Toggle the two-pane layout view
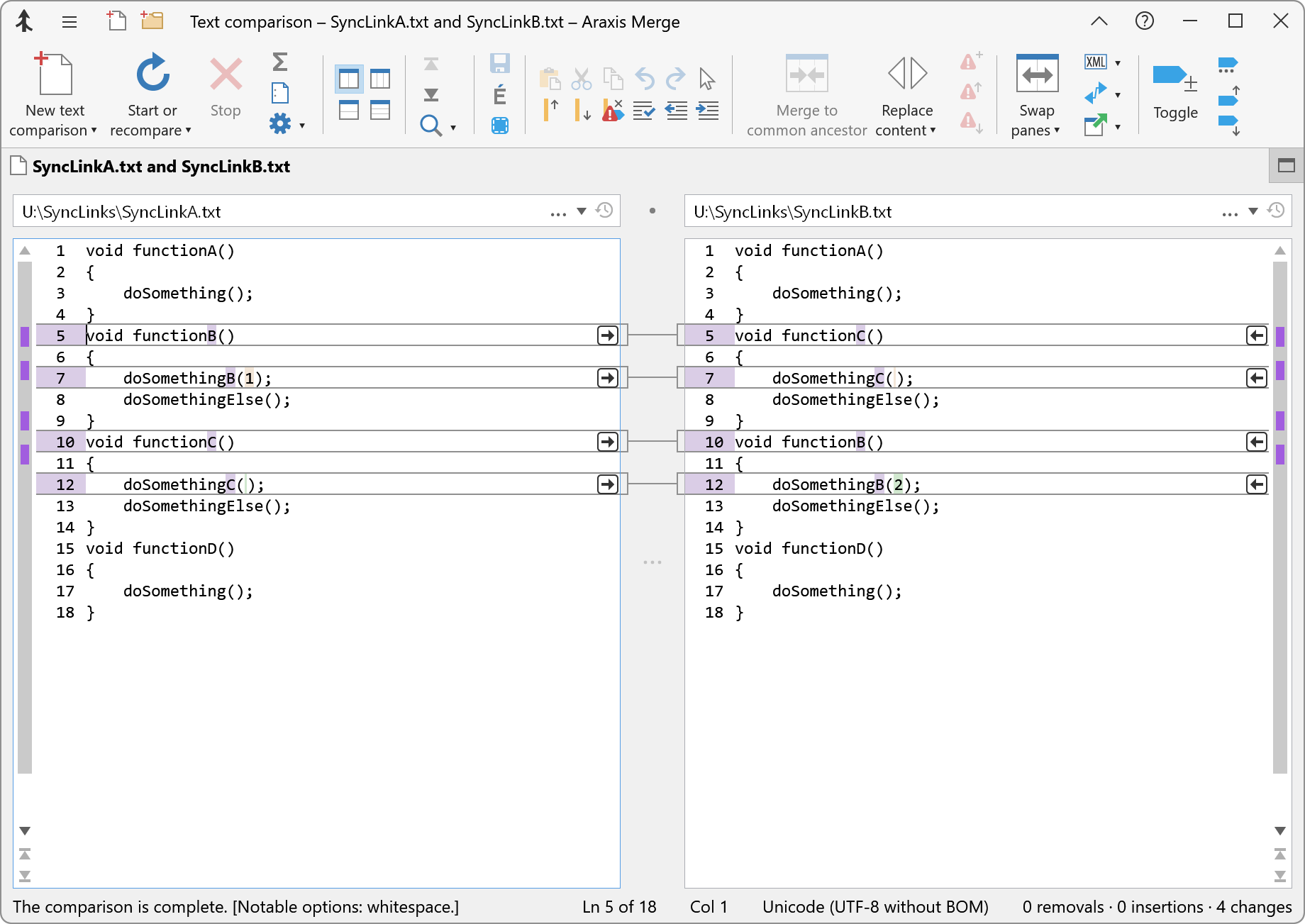The height and width of the screenshot is (924, 1305). [x=348, y=79]
